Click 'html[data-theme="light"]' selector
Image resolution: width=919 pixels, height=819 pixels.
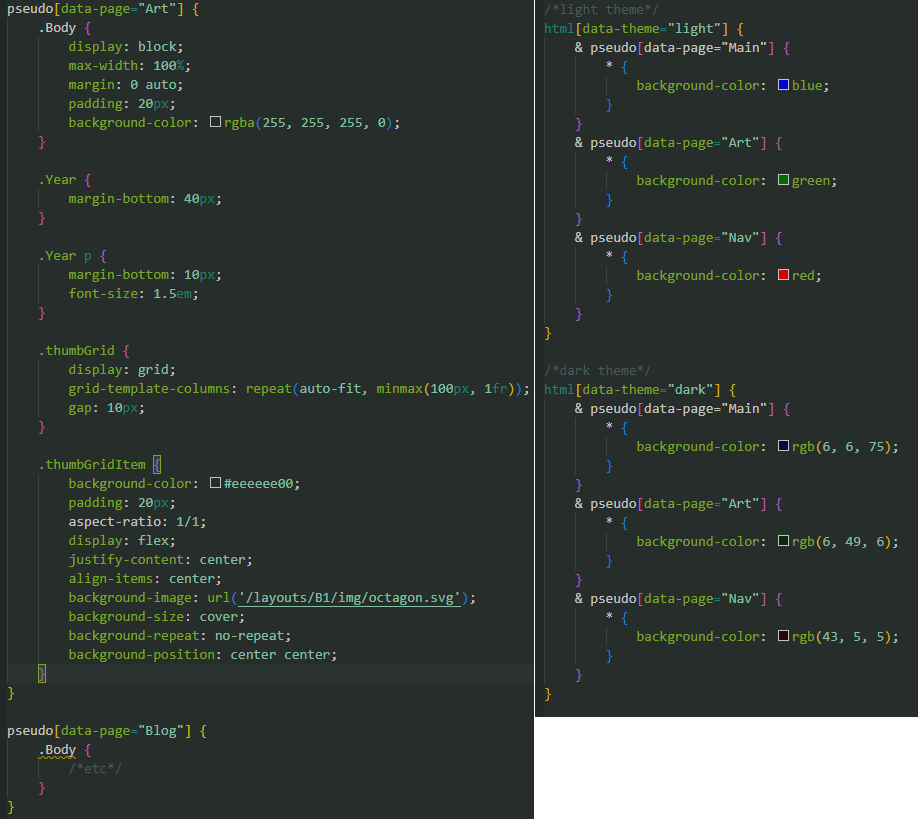pyautogui.click(x=636, y=29)
